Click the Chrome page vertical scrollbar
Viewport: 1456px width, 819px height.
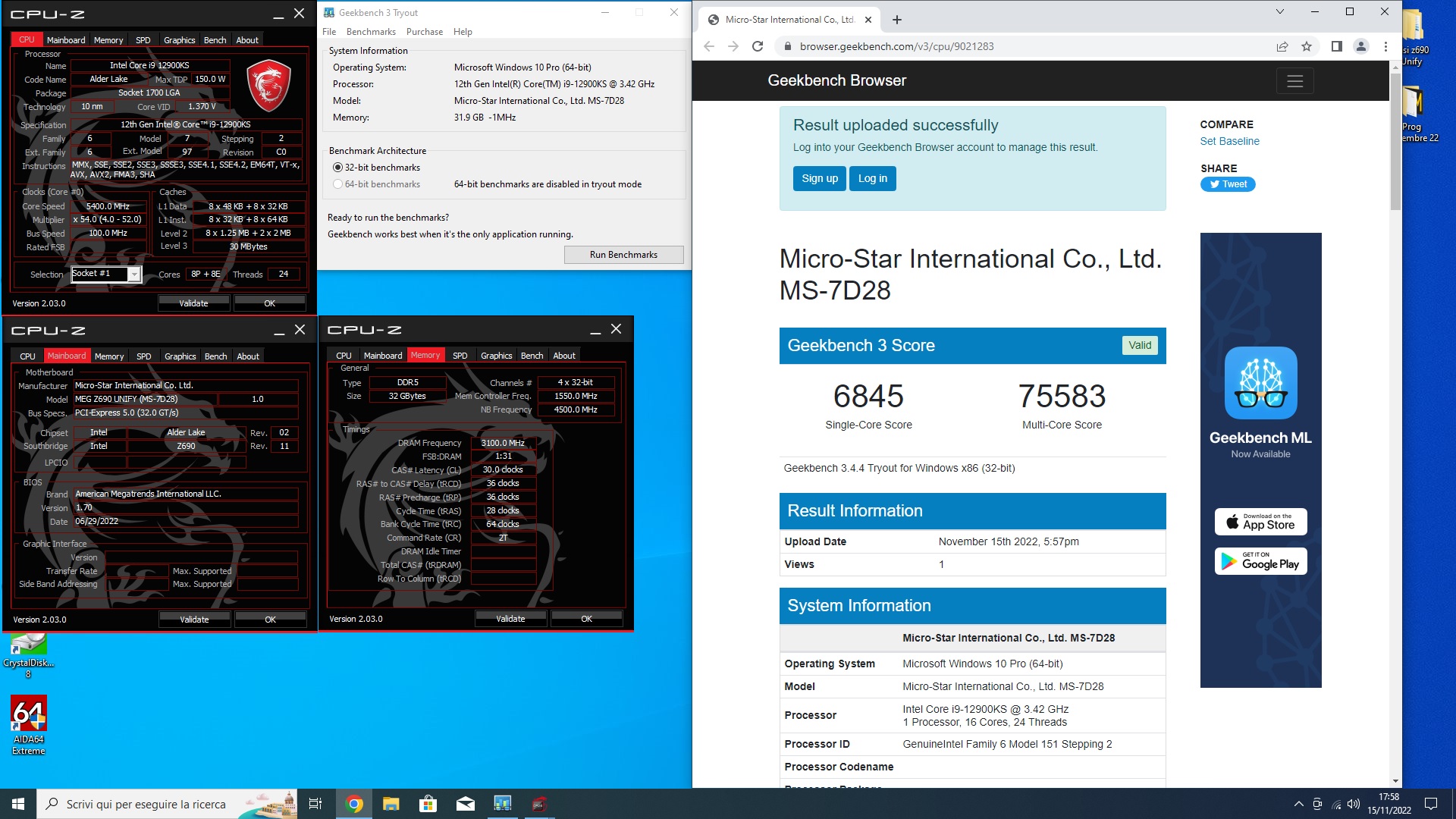point(1395,141)
